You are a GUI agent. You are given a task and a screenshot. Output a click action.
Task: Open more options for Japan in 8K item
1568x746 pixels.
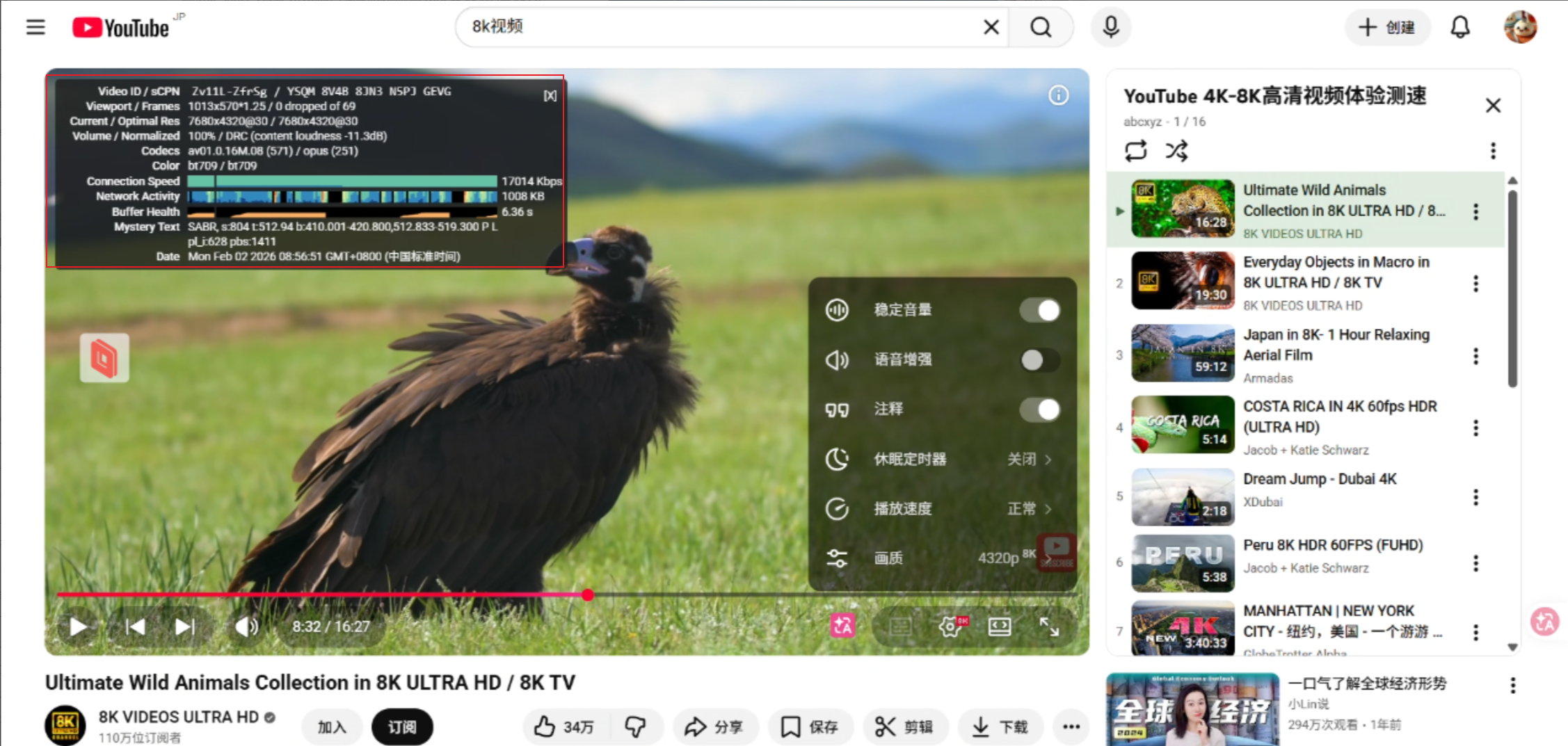(1475, 356)
